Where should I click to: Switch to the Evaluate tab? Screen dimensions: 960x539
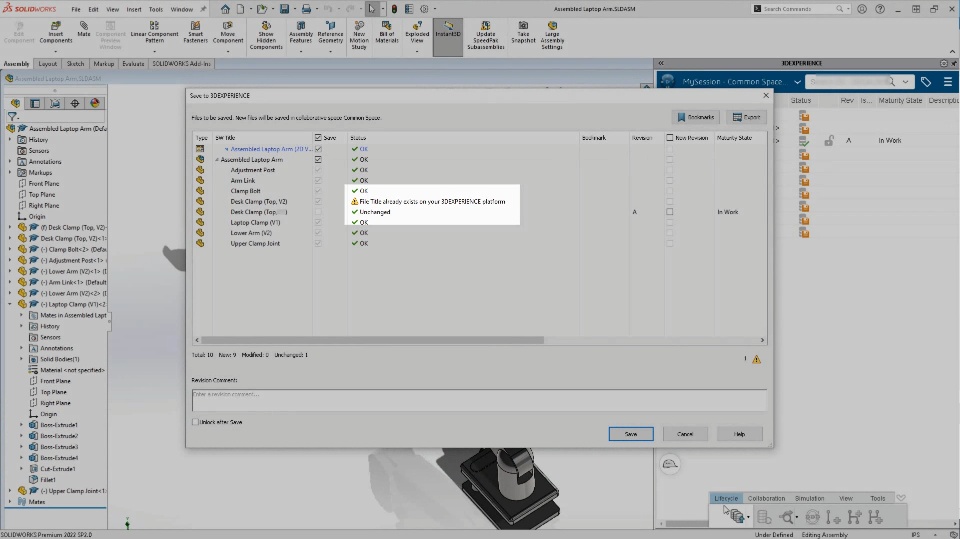pyautogui.click(x=133, y=64)
